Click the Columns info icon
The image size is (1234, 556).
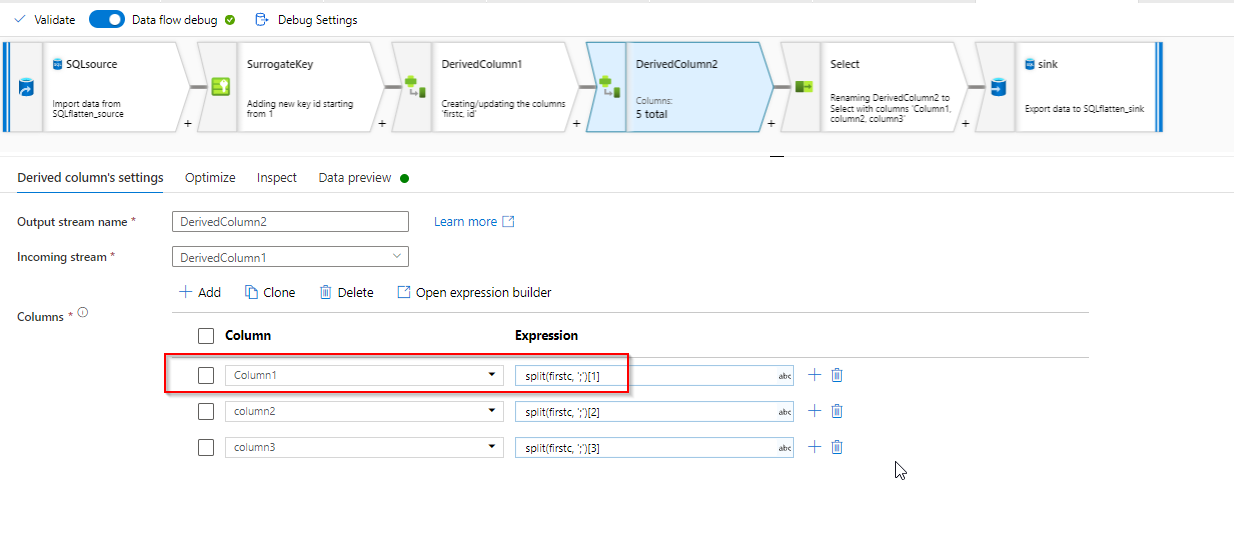83,313
